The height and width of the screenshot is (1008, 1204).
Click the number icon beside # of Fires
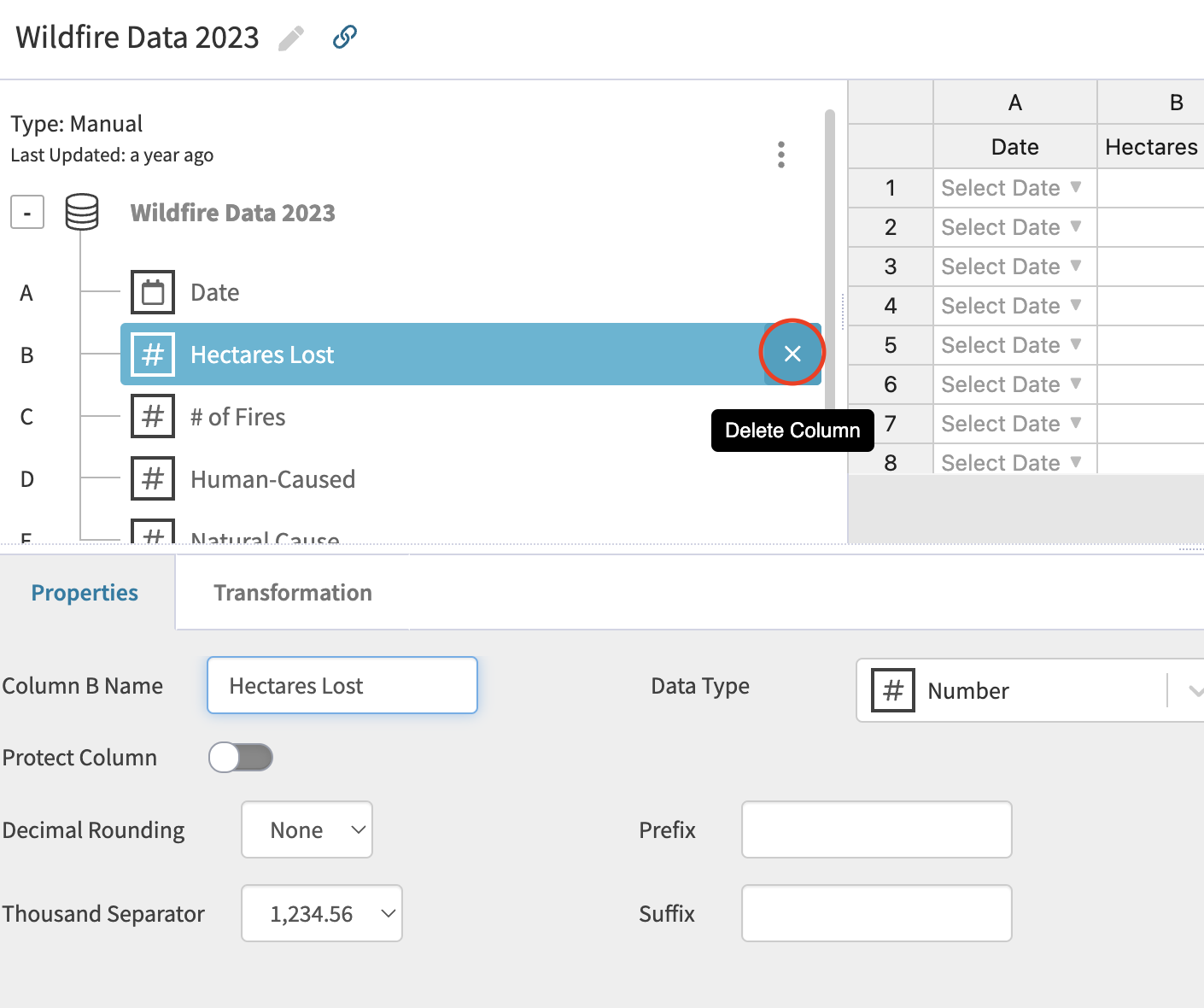click(153, 416)
